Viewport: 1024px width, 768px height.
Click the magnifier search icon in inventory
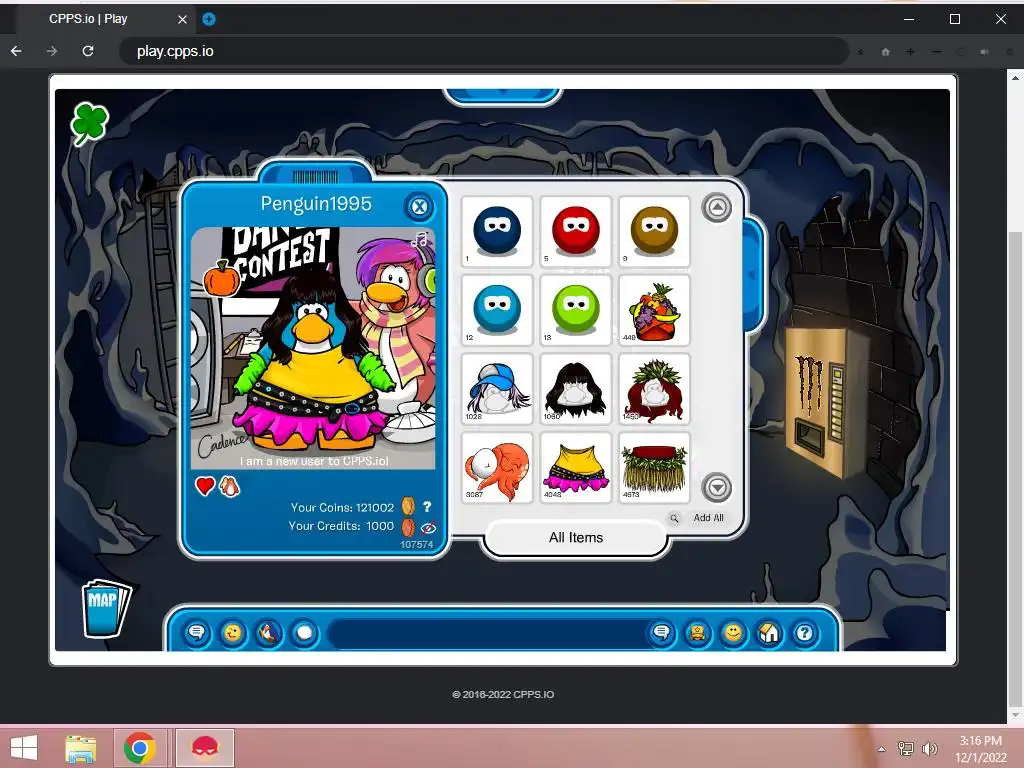[674, 519]
